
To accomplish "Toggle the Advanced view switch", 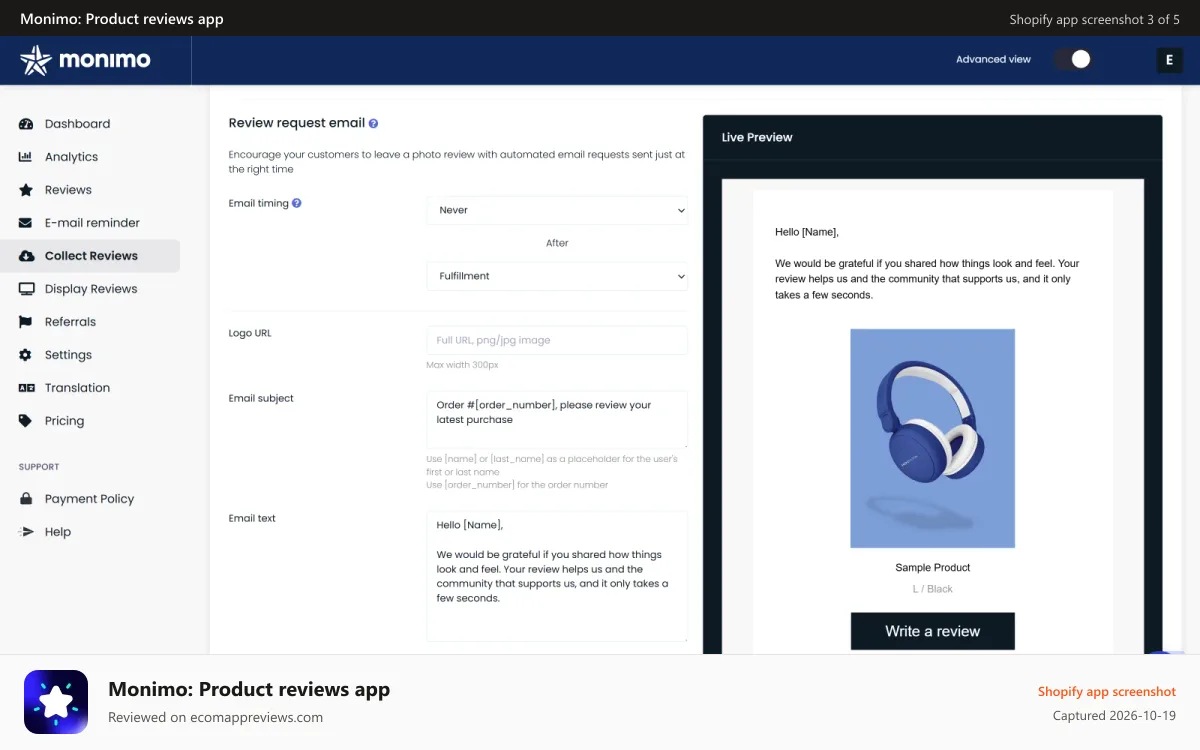I will click(1071, 60).
